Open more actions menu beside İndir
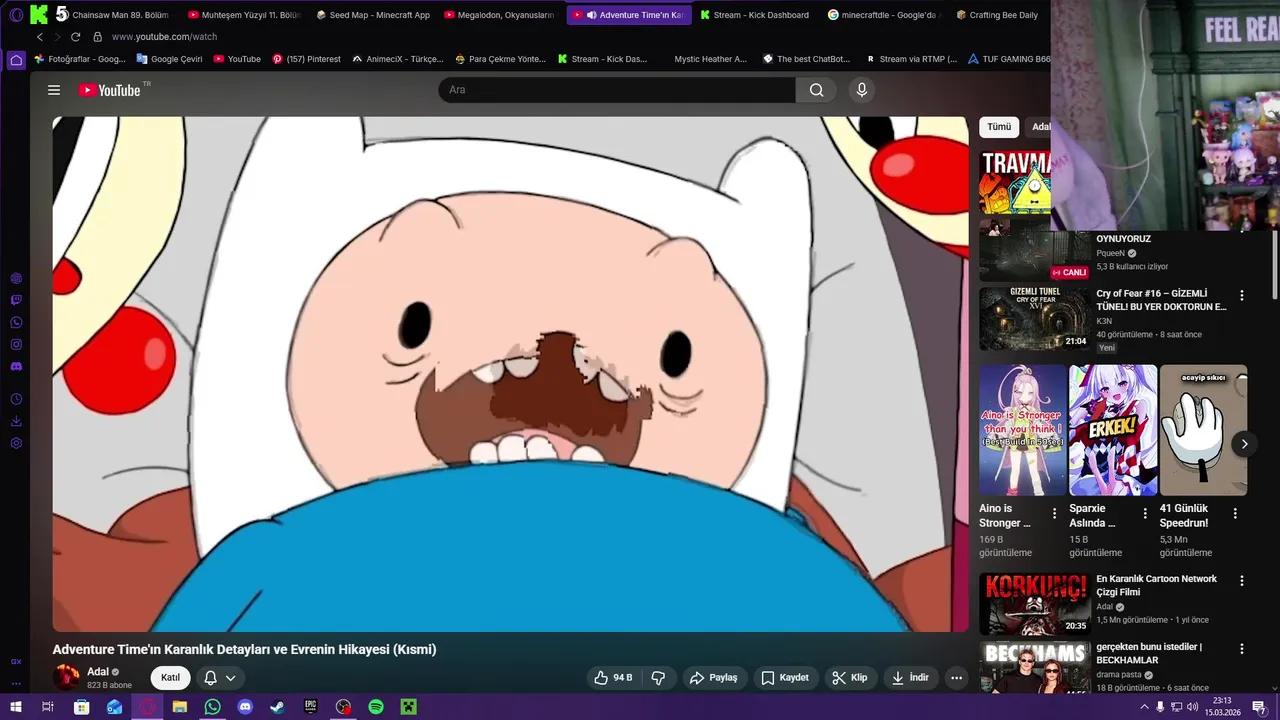Image resolution: width=1280 pixels, height=720 pixels. tap(956, 677)
